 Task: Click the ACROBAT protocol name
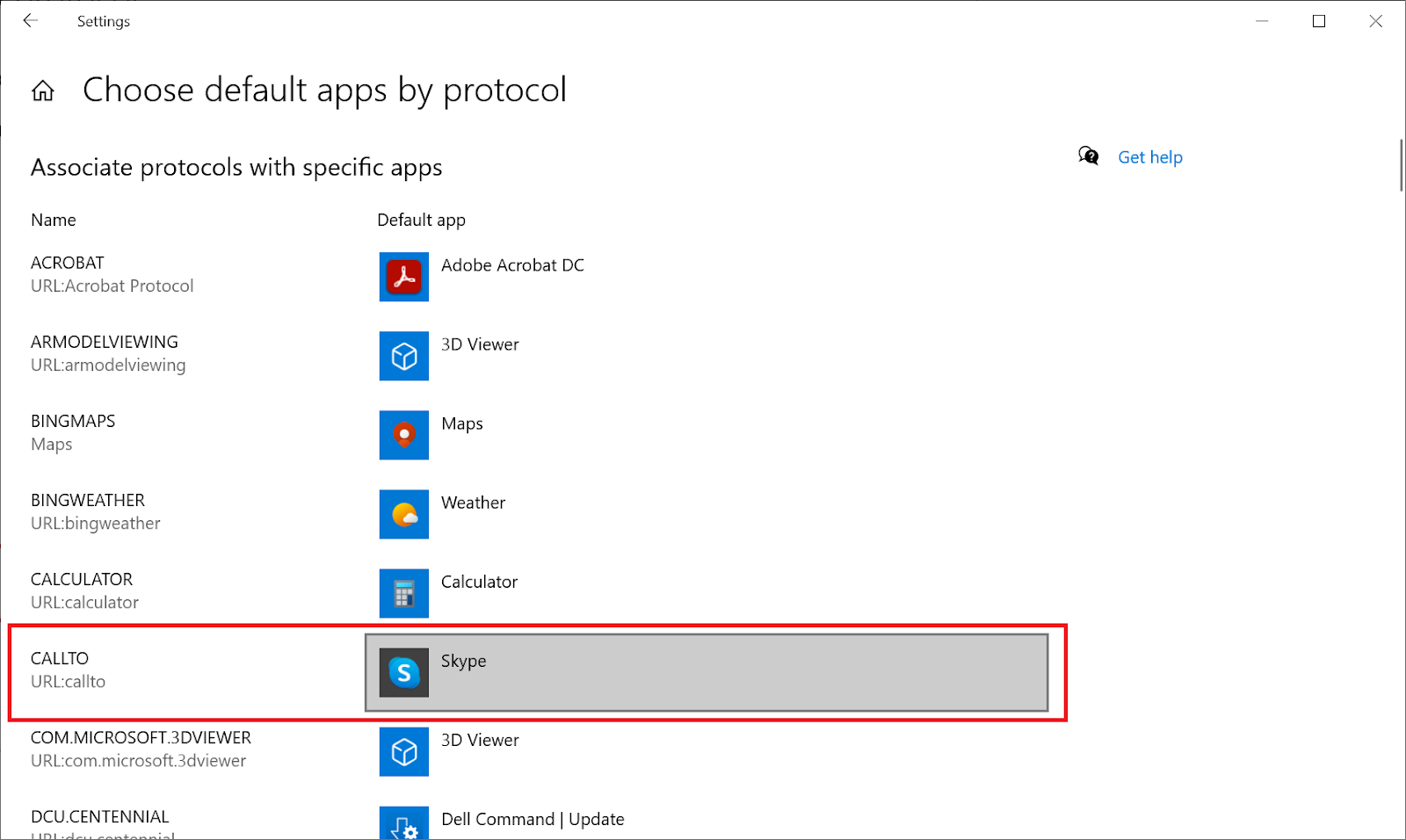(68, 263)
